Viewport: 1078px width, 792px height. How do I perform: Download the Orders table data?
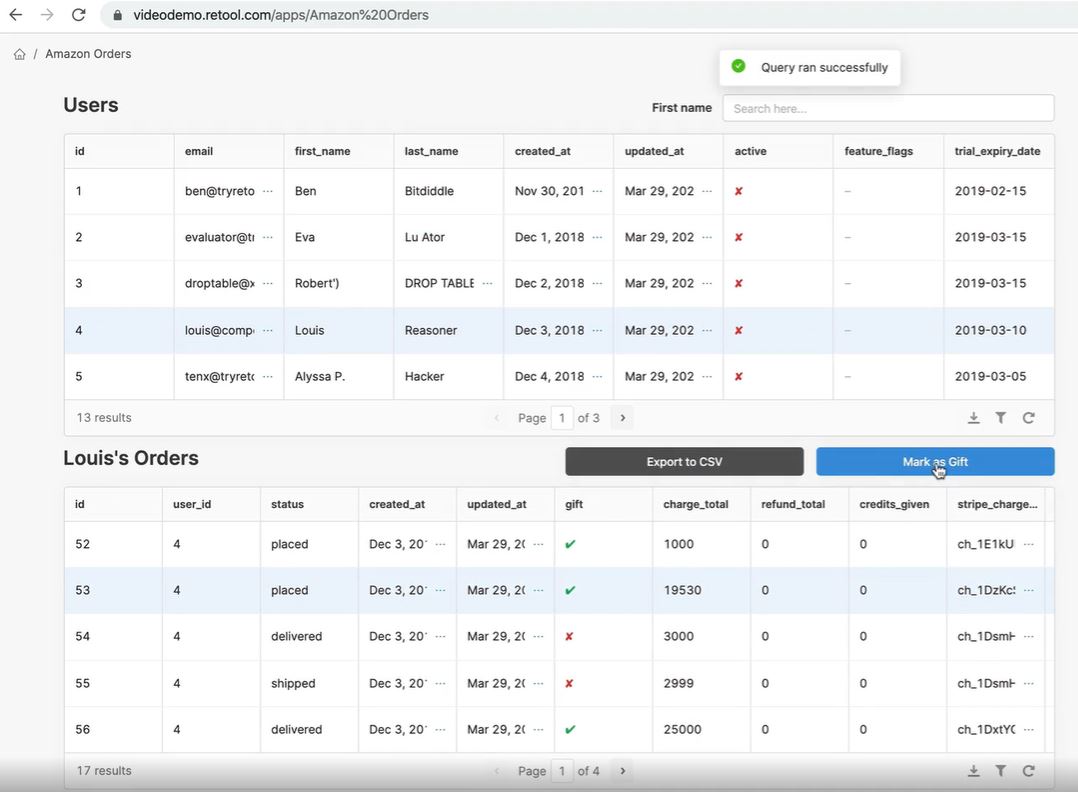click(973, 771)
